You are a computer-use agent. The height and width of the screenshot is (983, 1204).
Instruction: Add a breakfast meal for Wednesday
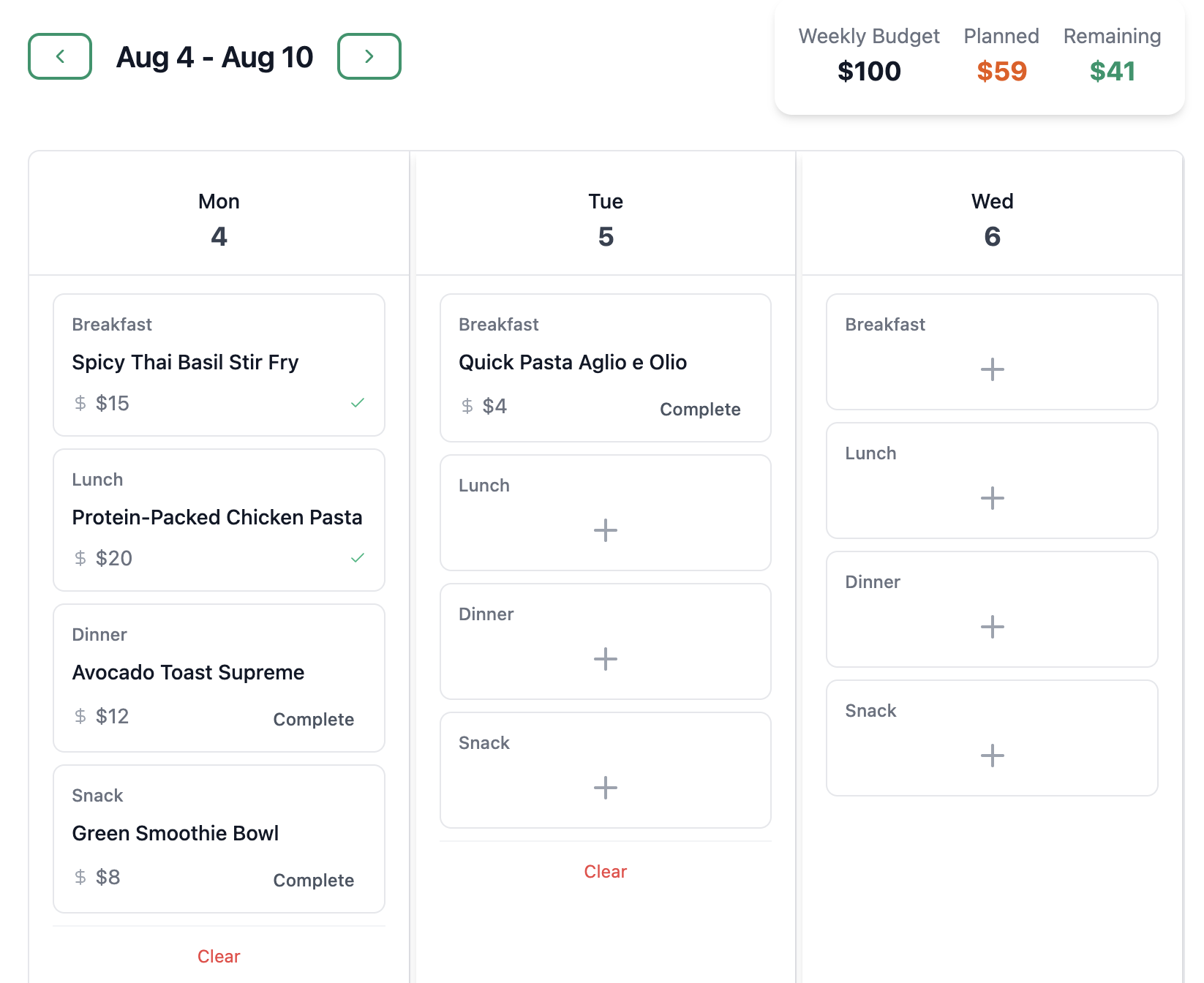[991, 369]
